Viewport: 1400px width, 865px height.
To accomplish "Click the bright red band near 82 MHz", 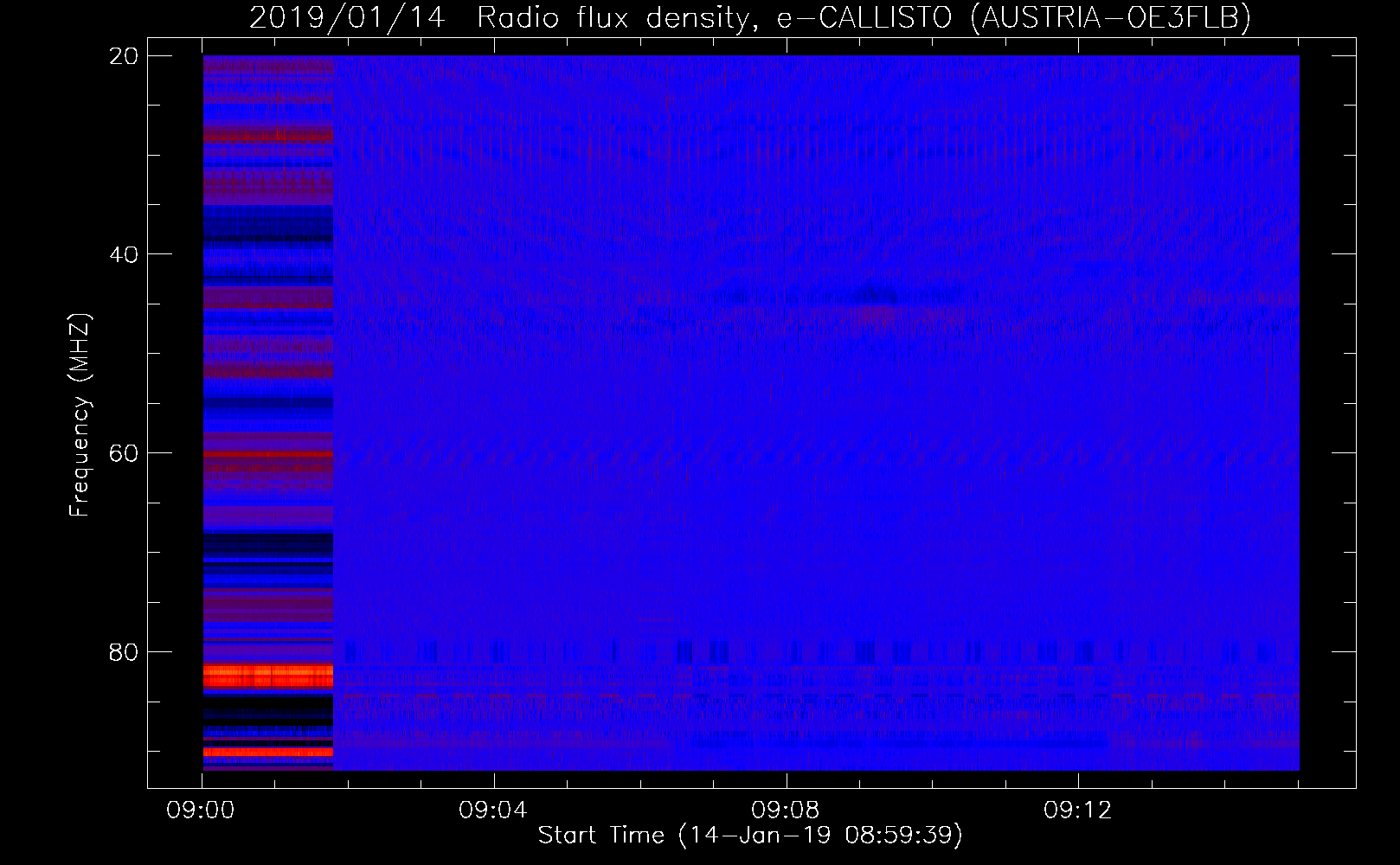I will pos(268,676).
